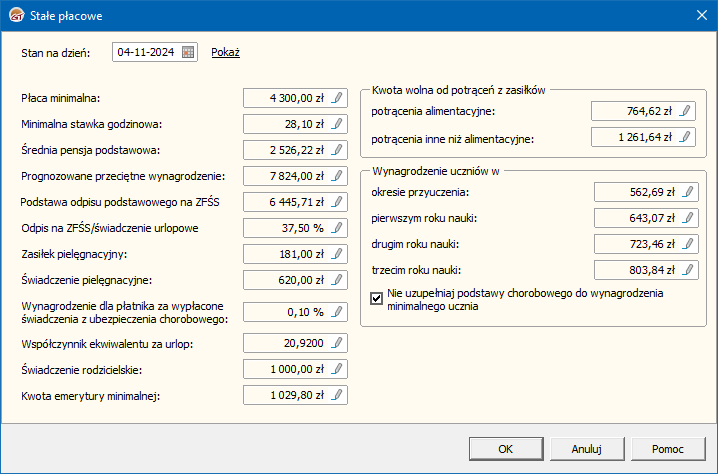Click the 2 526,22 zł value field
Screen dimensions: 718x474
tap(295, 150)
